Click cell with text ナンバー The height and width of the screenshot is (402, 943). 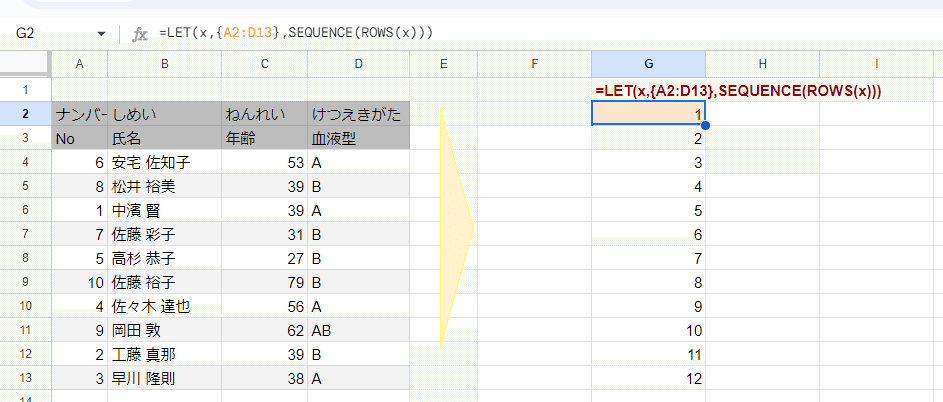[x=79, y=114]
